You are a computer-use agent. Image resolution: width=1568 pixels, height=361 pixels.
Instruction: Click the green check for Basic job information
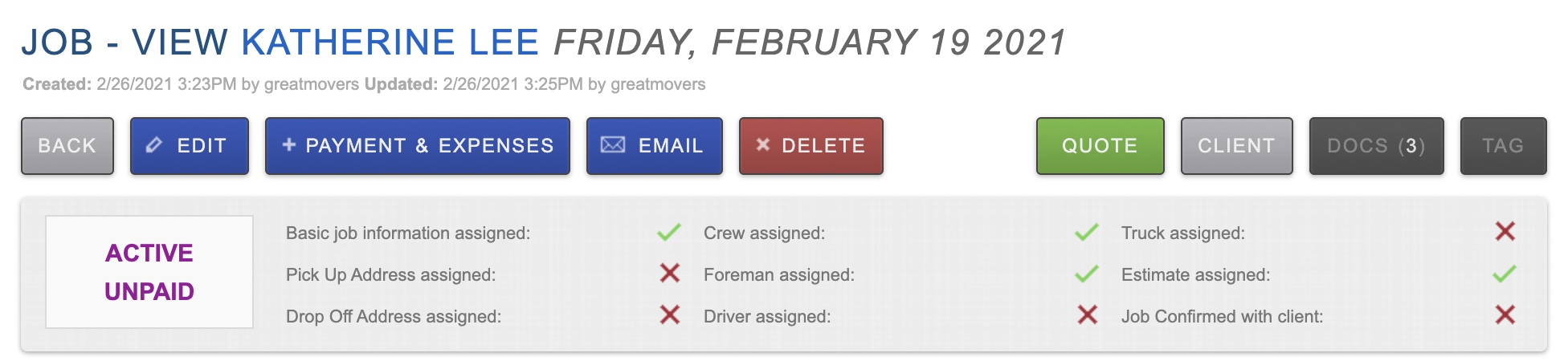[x=669, y=233]
